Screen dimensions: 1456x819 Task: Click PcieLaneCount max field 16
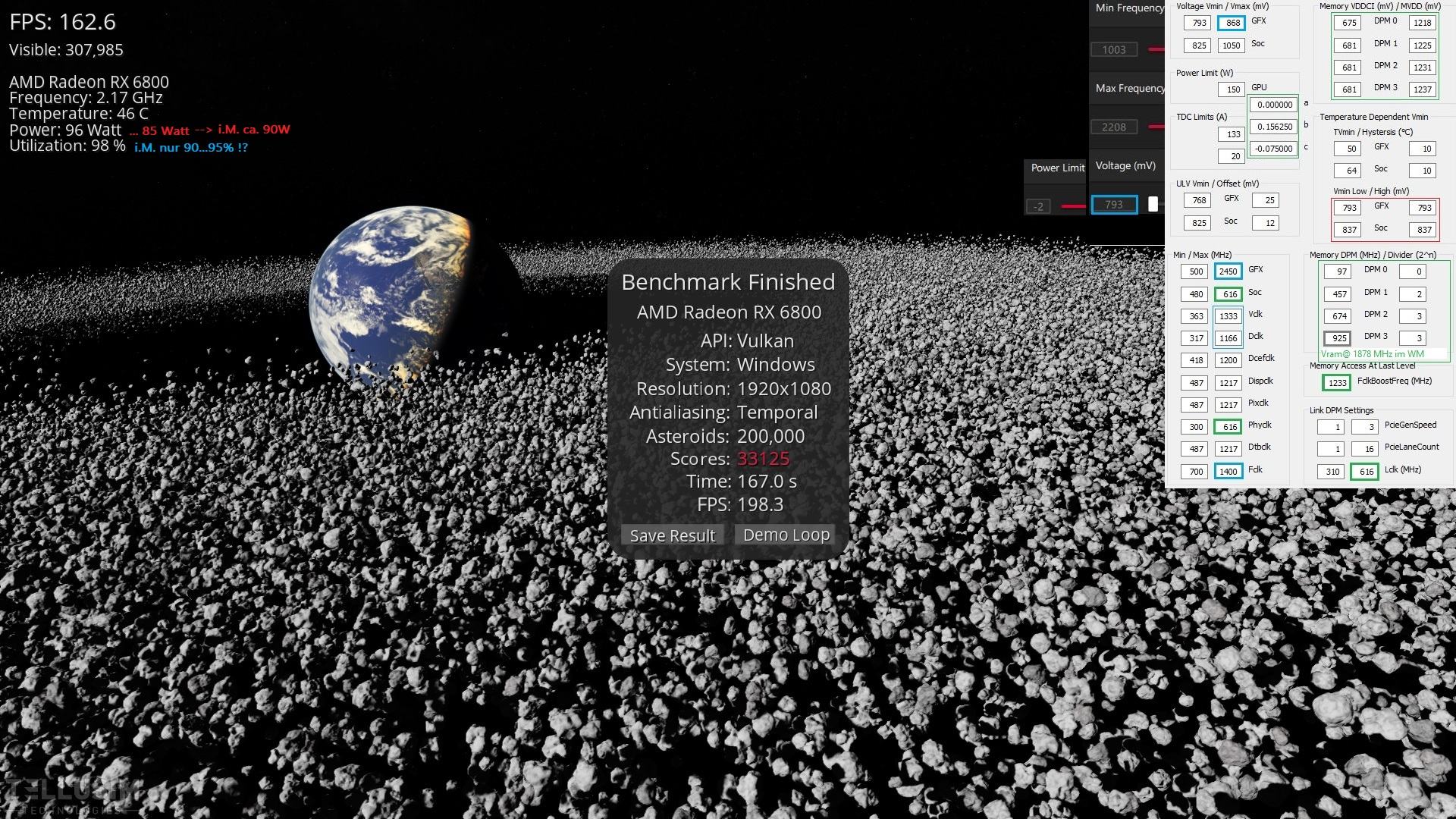point(1365,449)
